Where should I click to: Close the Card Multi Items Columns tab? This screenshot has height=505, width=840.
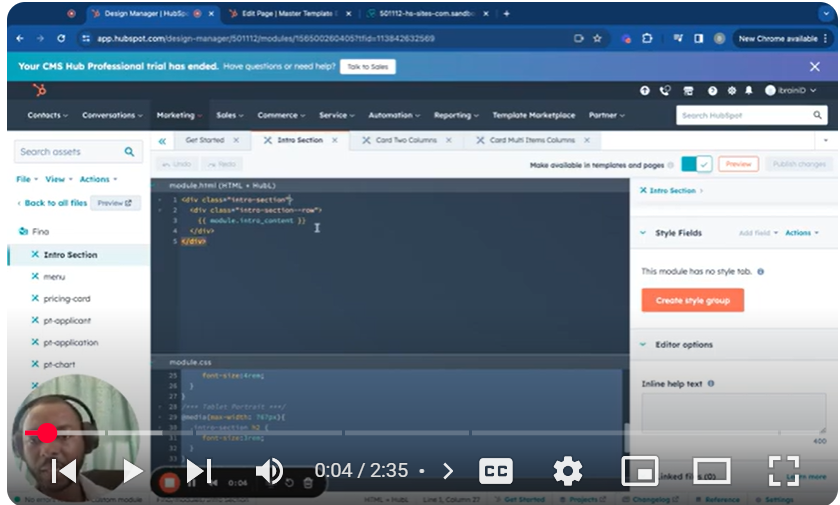click(587, 140)
